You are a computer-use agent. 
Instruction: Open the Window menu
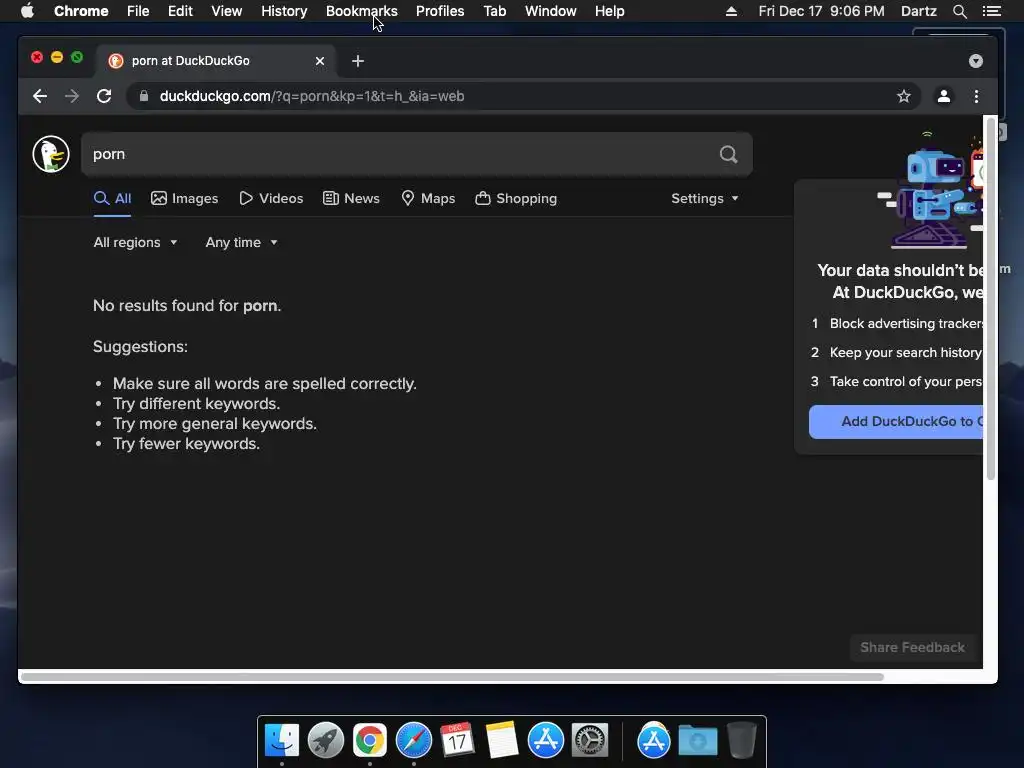pyautogui.click(x=551, y=11)
